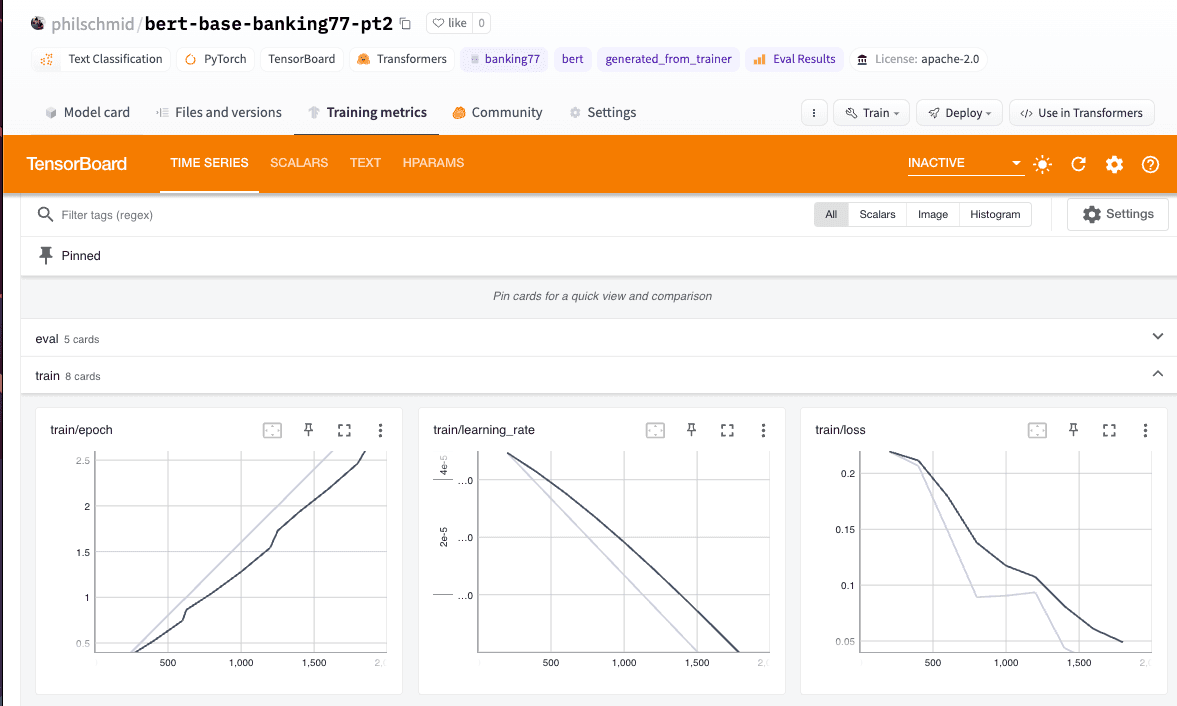Toggle TensorBoard light/dark theme sun icon

click(1042, 164)
